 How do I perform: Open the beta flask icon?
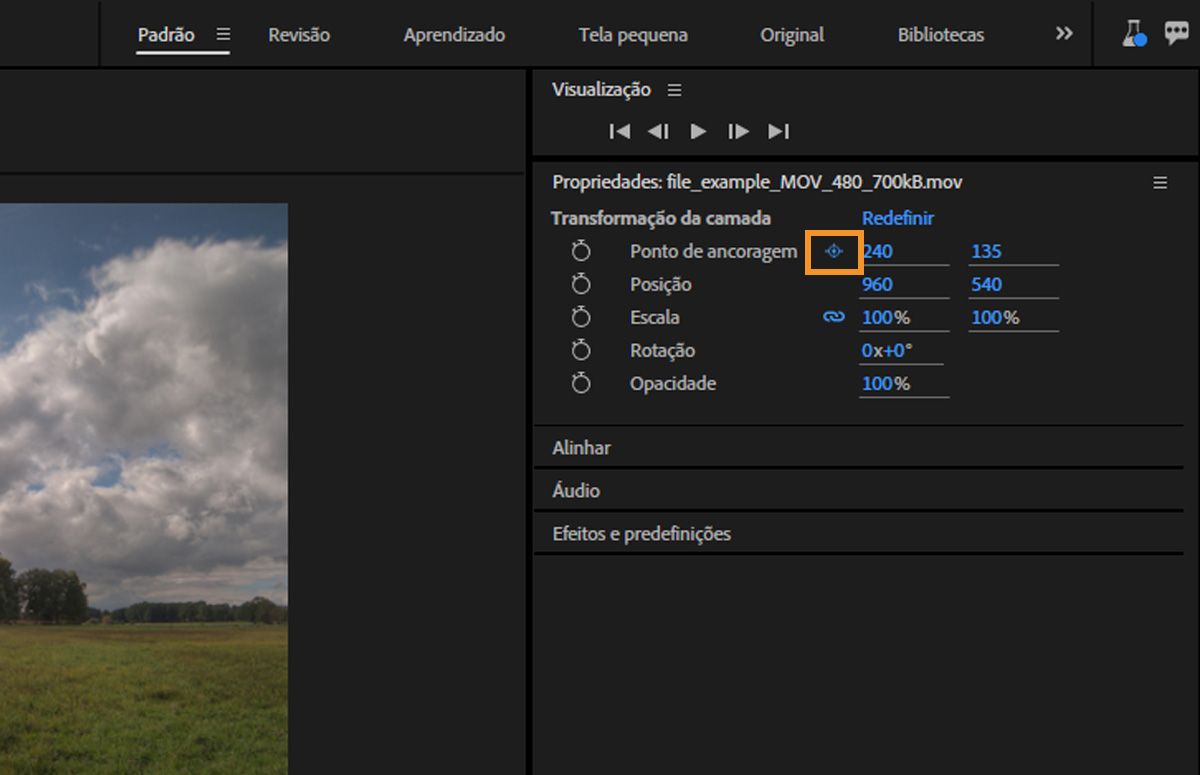pyautogui.click(x=1134, y=34)
